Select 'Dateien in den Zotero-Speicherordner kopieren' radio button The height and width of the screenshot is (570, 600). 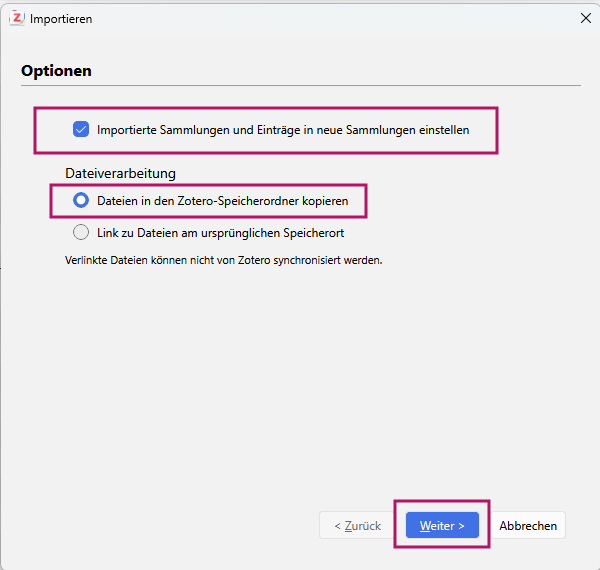coord(81,200)
